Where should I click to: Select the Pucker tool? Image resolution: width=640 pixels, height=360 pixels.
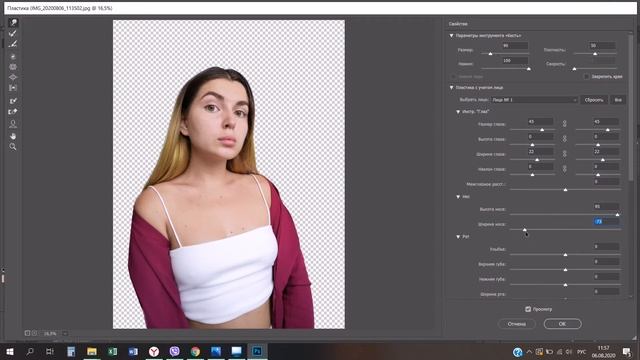13,67
